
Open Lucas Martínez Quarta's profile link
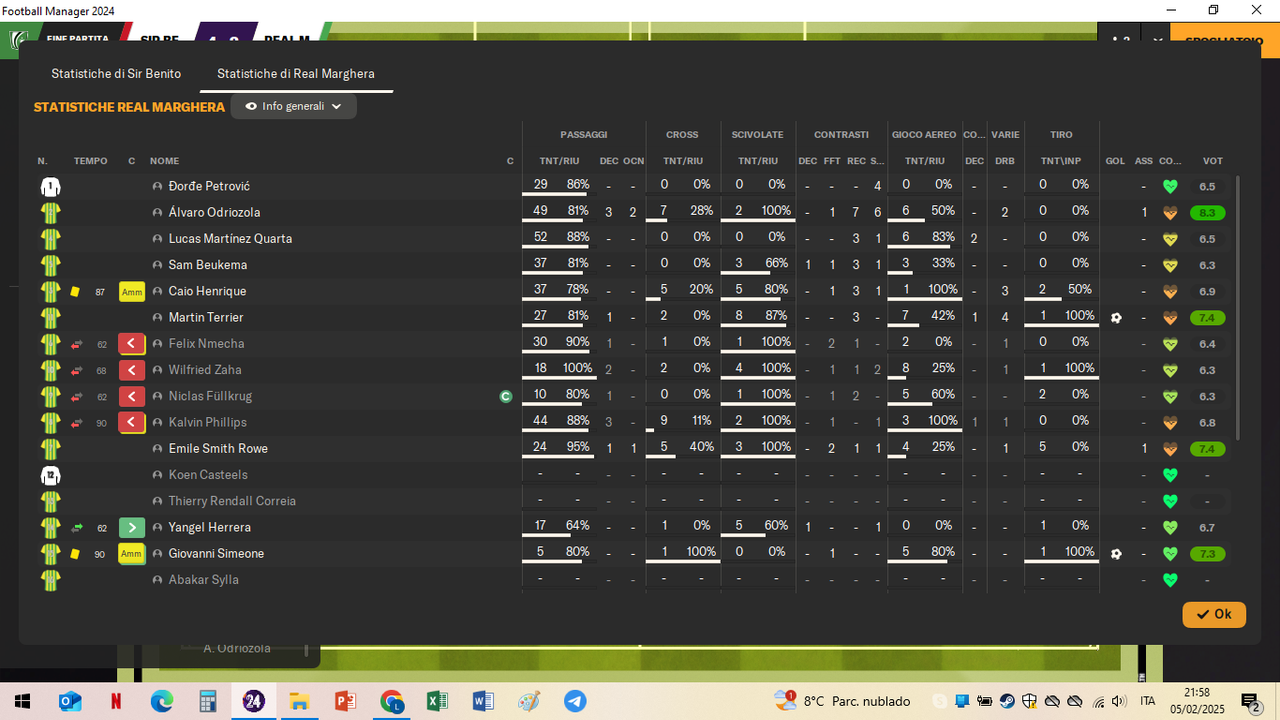230,239
